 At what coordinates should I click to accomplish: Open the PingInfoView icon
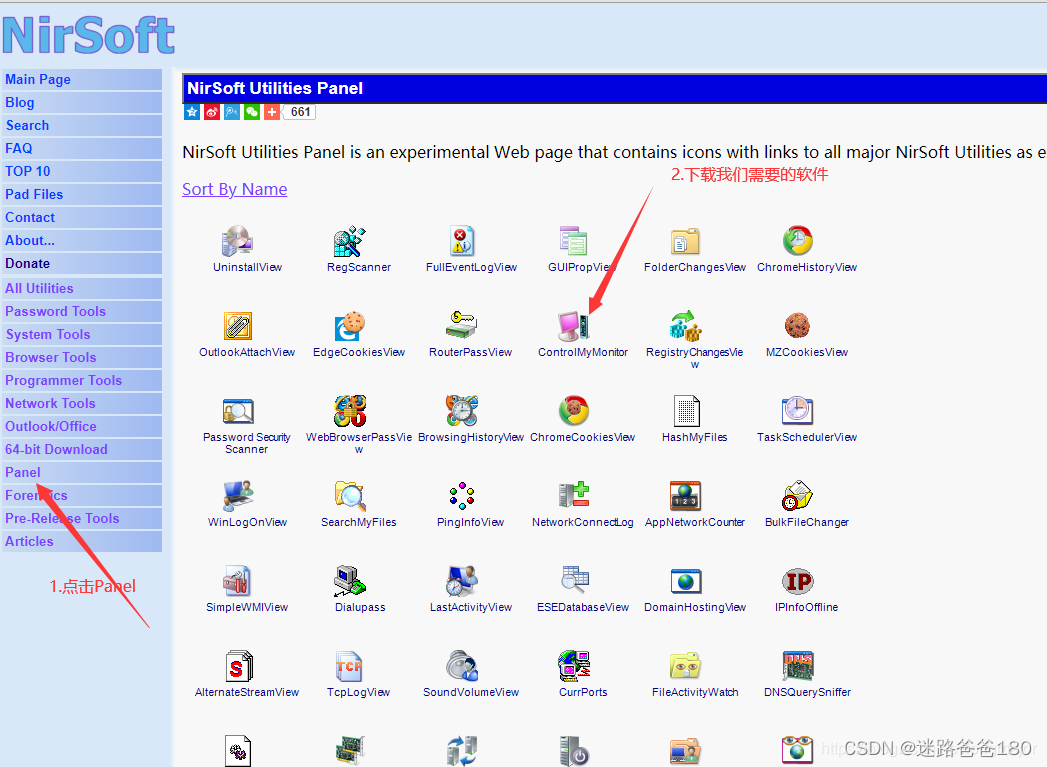tap(461, 496)
